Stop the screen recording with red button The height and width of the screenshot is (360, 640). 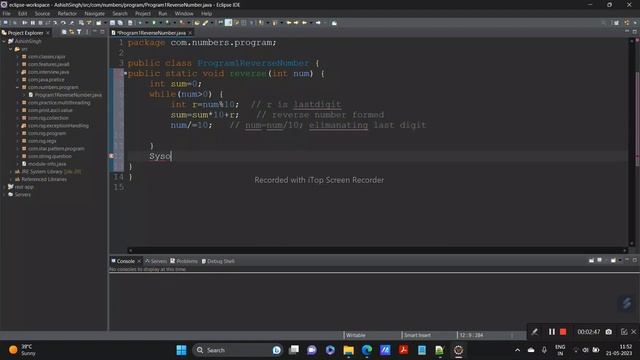[x=563, y=332]
